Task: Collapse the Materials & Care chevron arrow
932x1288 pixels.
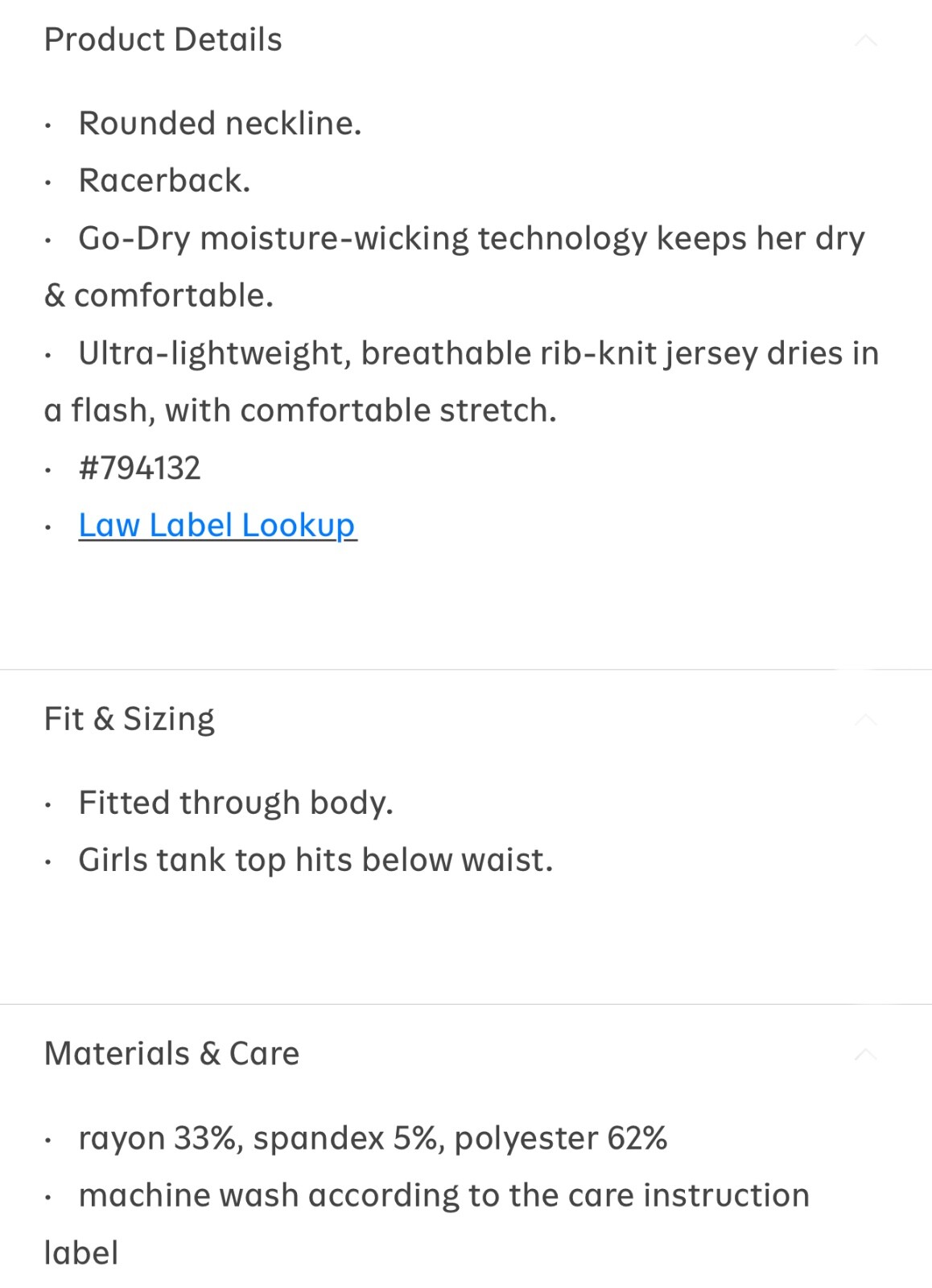Action: 865,1054
